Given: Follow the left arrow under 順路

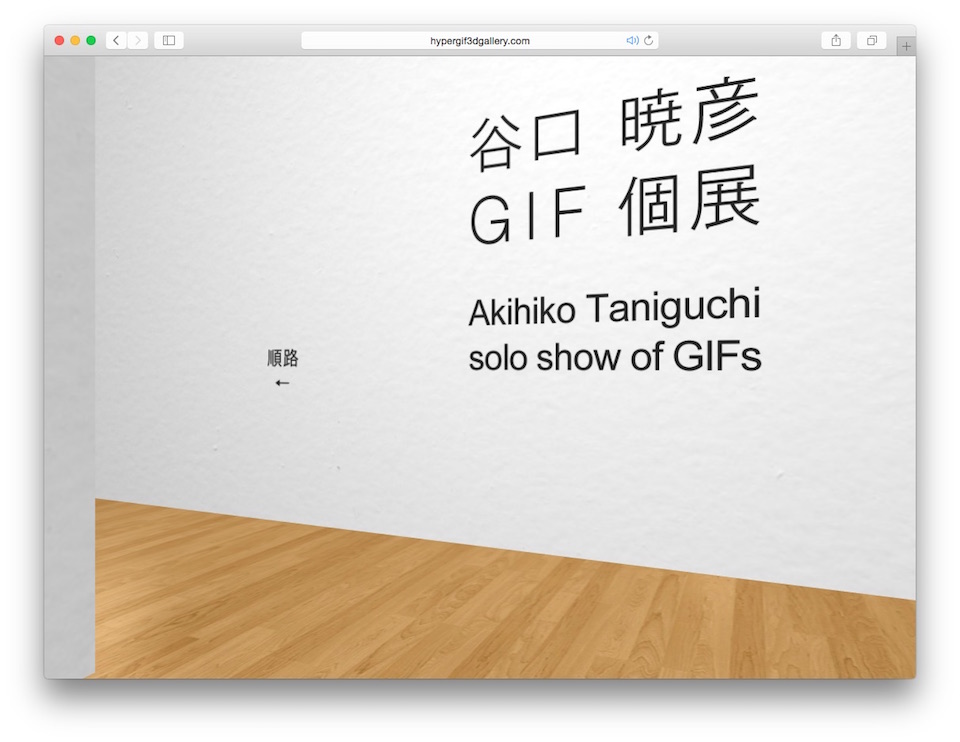Looking at the screenshot, I should [x=282, y=383].
